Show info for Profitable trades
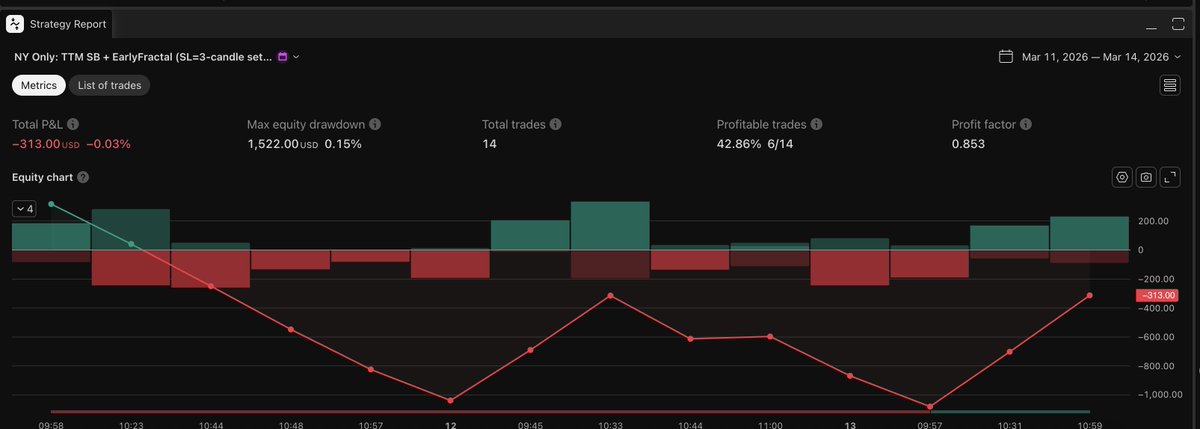 pos(816,125)
